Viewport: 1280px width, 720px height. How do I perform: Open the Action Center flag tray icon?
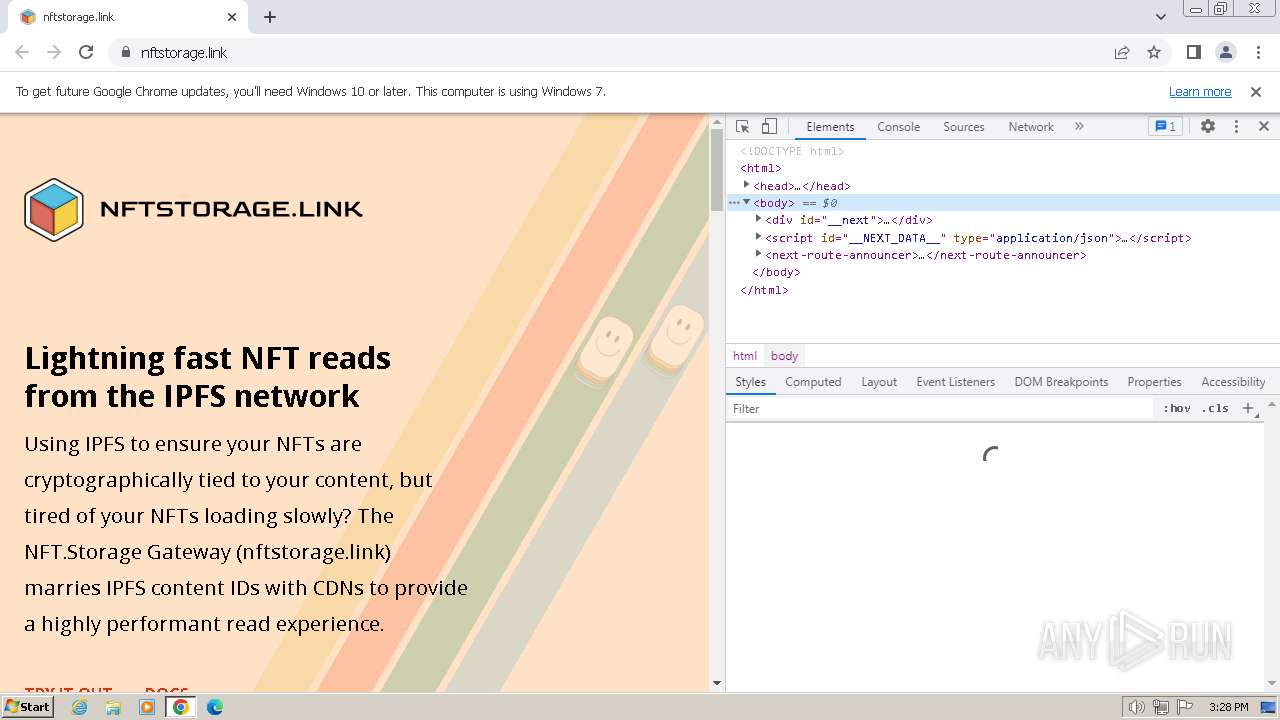click(x=1185, y=707)
